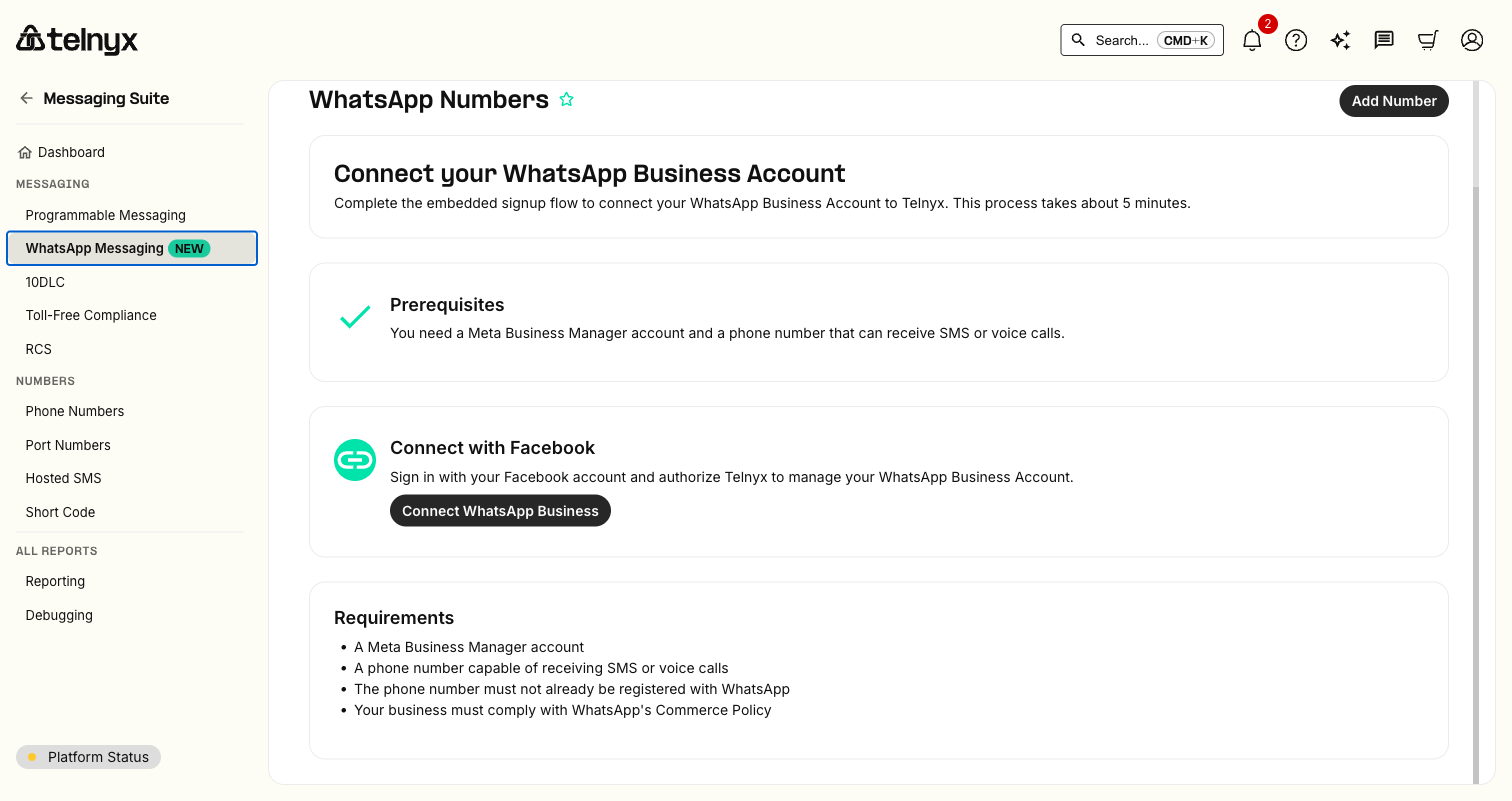Click the green link icon for Connect with Facebook

[355, 460]
